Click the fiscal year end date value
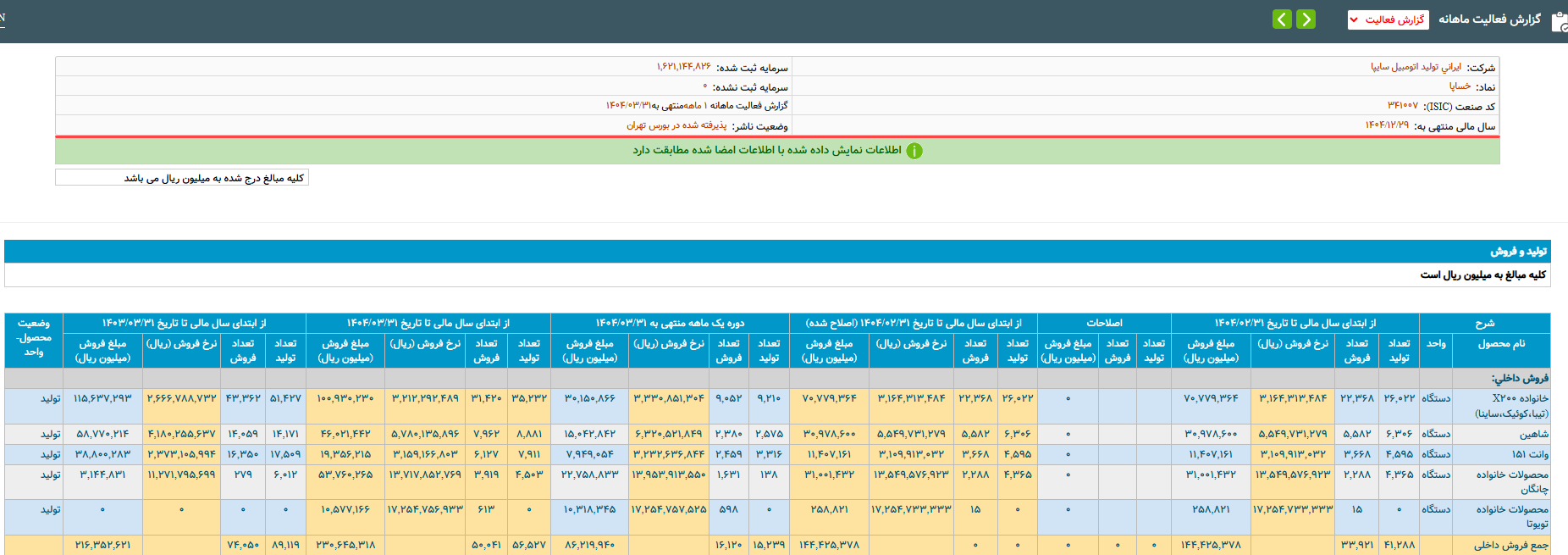The image size is (1568, 555). click(x=1387, y=125)
